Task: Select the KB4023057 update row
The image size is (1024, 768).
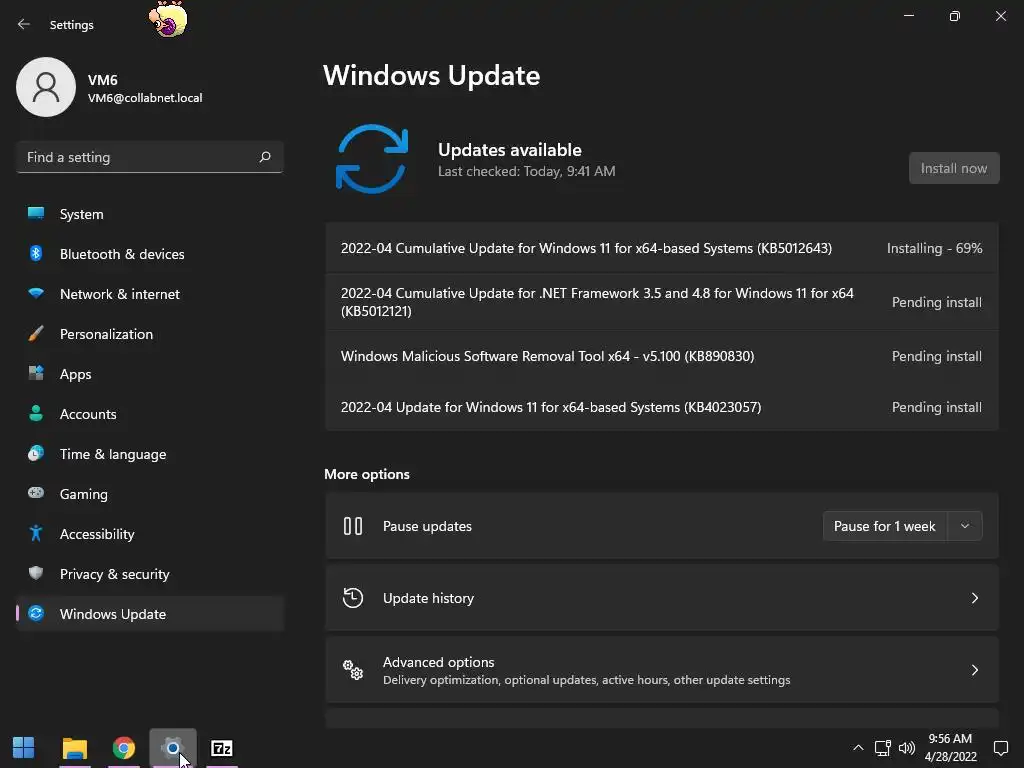Action: coord(662,408)
